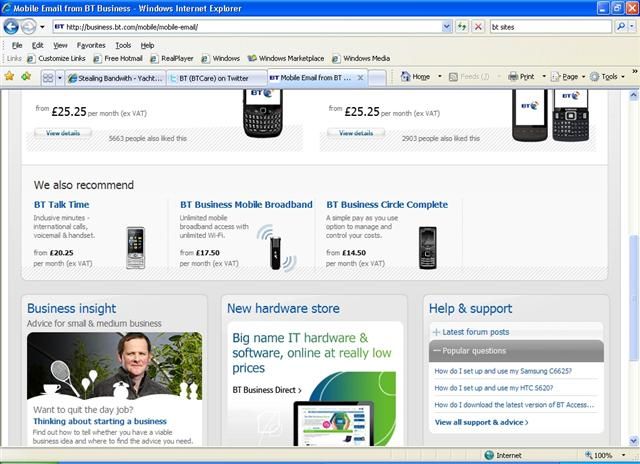Open Windows Marketplace links-bar shortcut
This screenshot has width=640, height=464.
click(x=286, y=58)
